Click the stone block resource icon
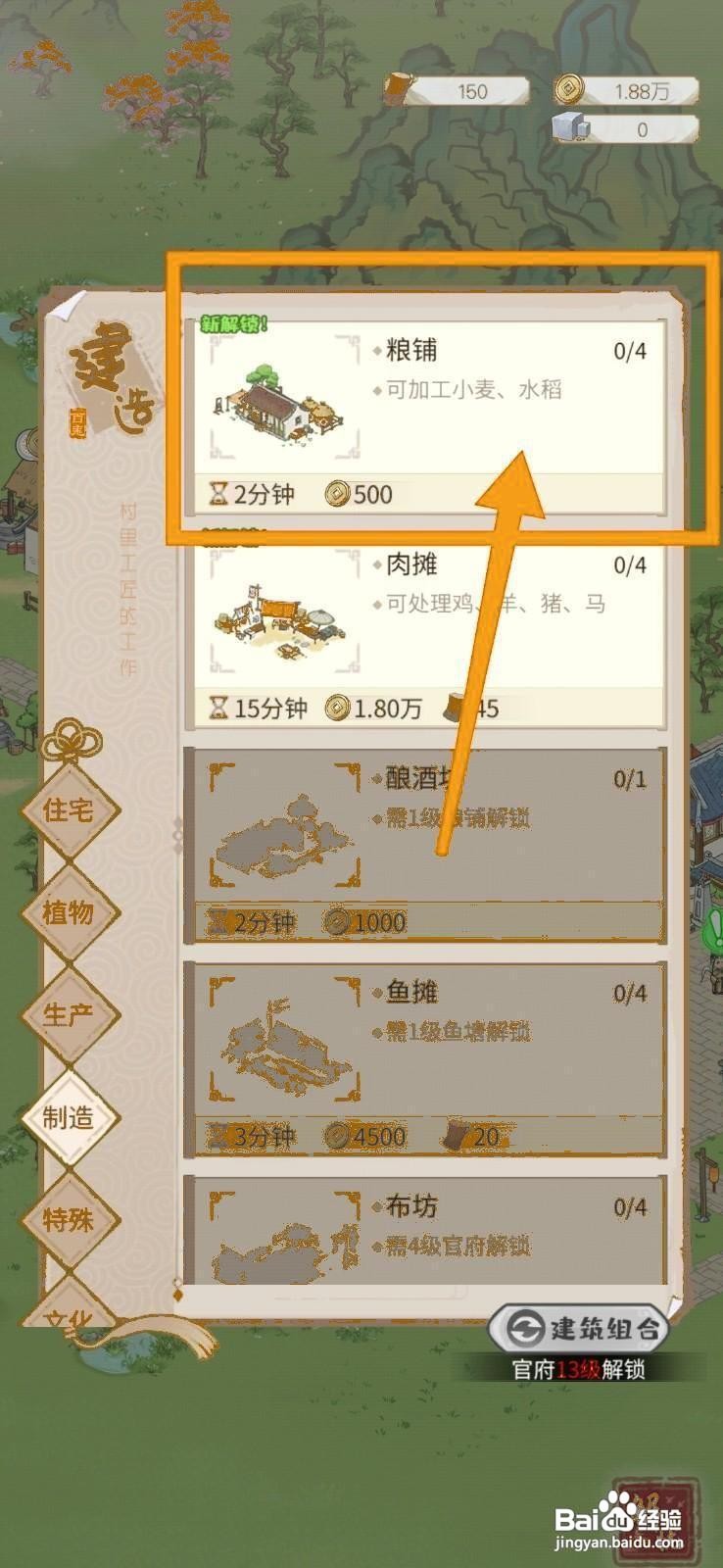The width and height of the screenshot is (723, 1568). [x=568, y=128]
